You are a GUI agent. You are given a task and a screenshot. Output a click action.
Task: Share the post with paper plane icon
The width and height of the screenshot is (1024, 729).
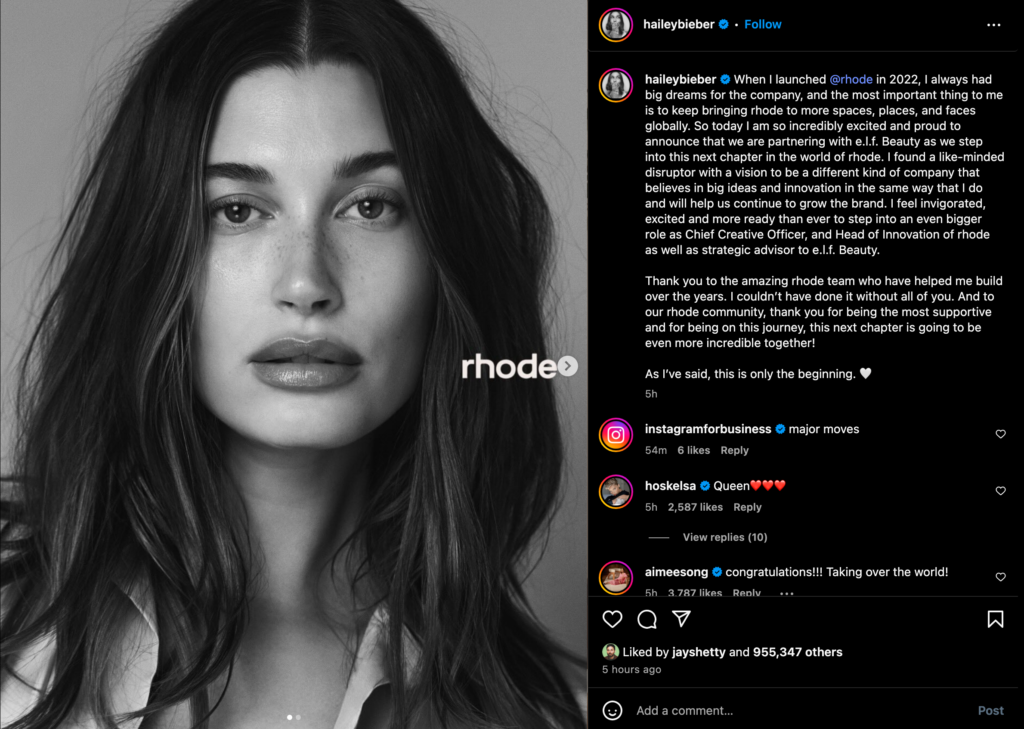click(681, 618)
